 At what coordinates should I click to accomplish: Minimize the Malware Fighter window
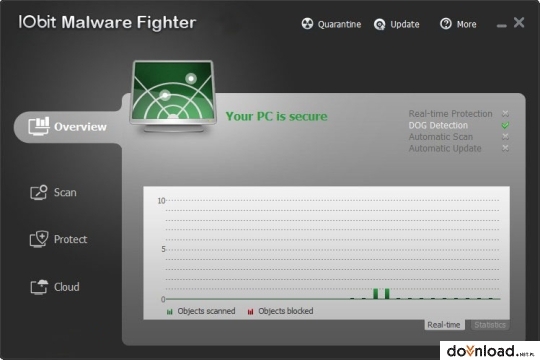pos(501,25)
